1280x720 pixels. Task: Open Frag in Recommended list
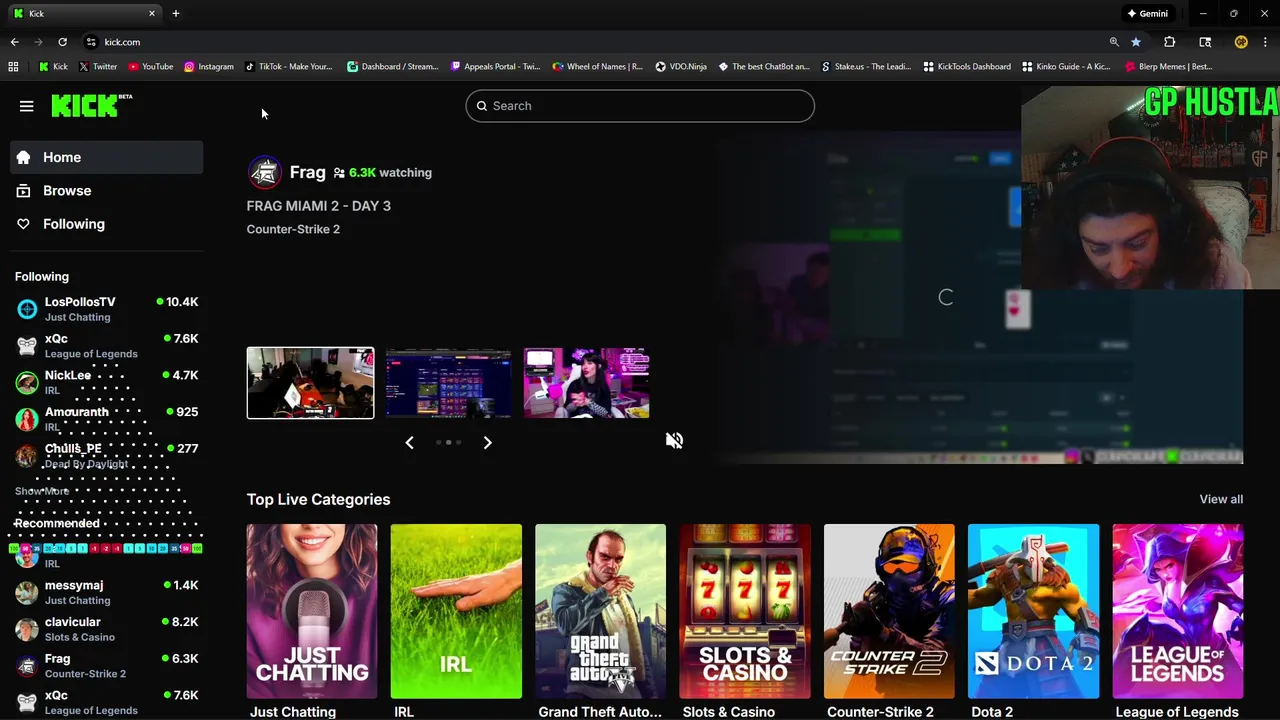107,666
